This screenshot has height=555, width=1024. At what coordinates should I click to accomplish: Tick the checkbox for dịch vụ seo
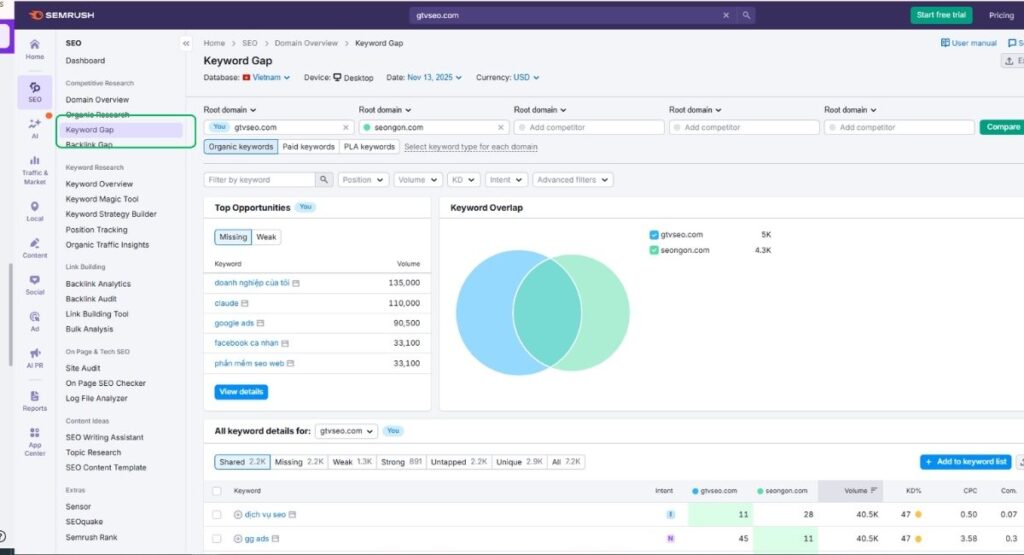click(x=217, y=515)
